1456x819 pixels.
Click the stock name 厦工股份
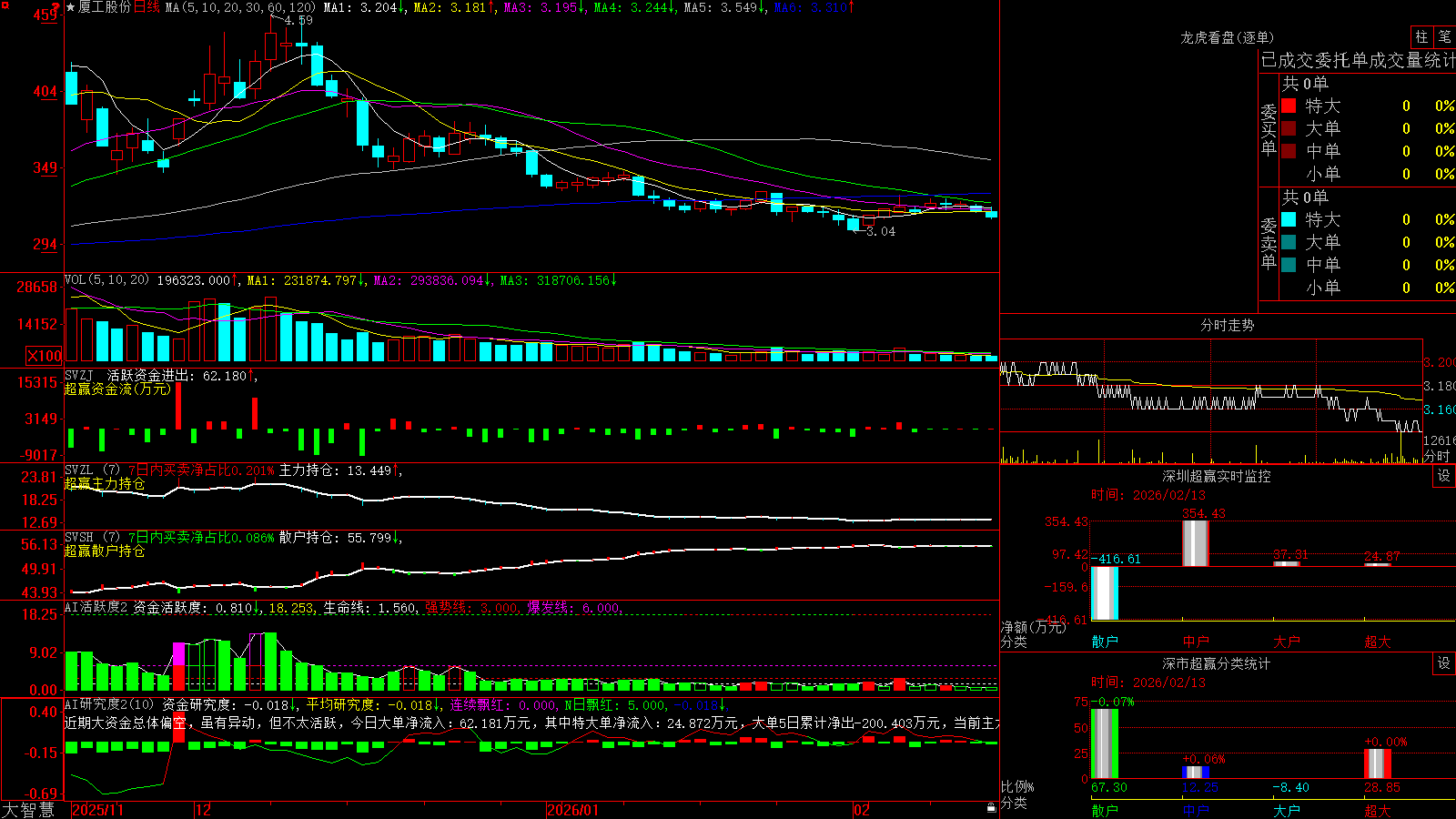(105, 7)
